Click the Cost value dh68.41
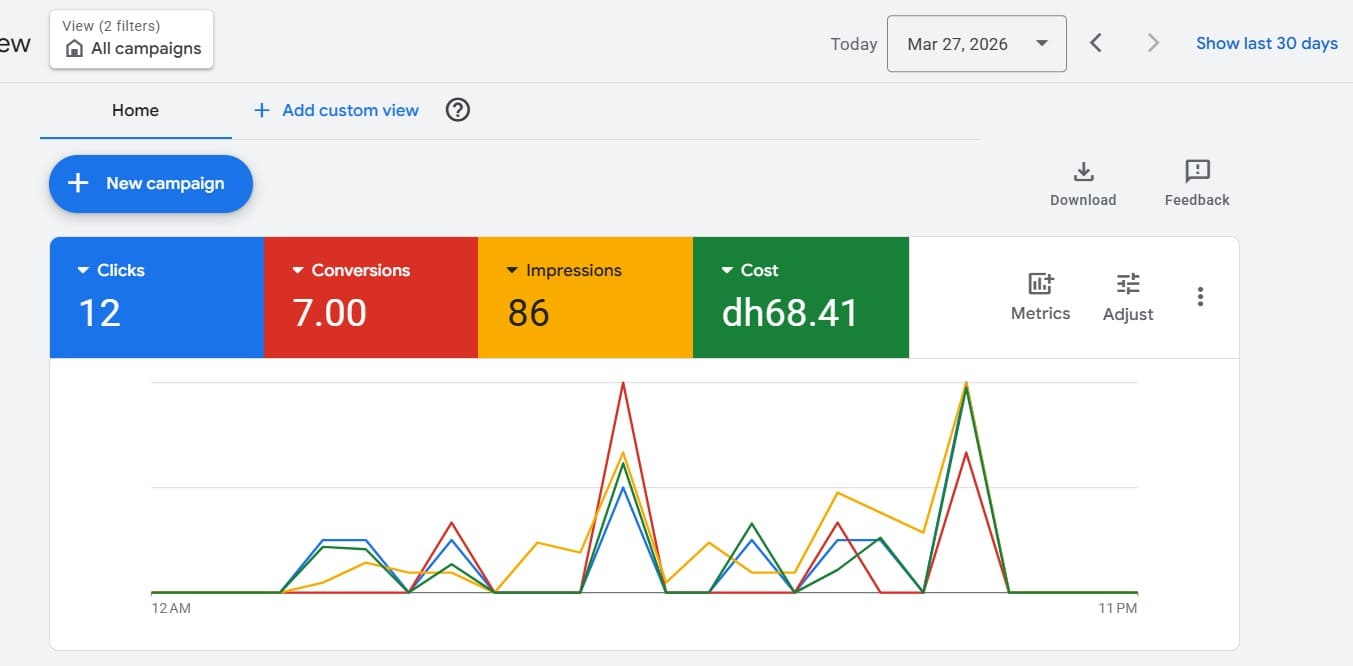Image resolution: width=1353 pixels, height=666 pixels. coord(790,313)
